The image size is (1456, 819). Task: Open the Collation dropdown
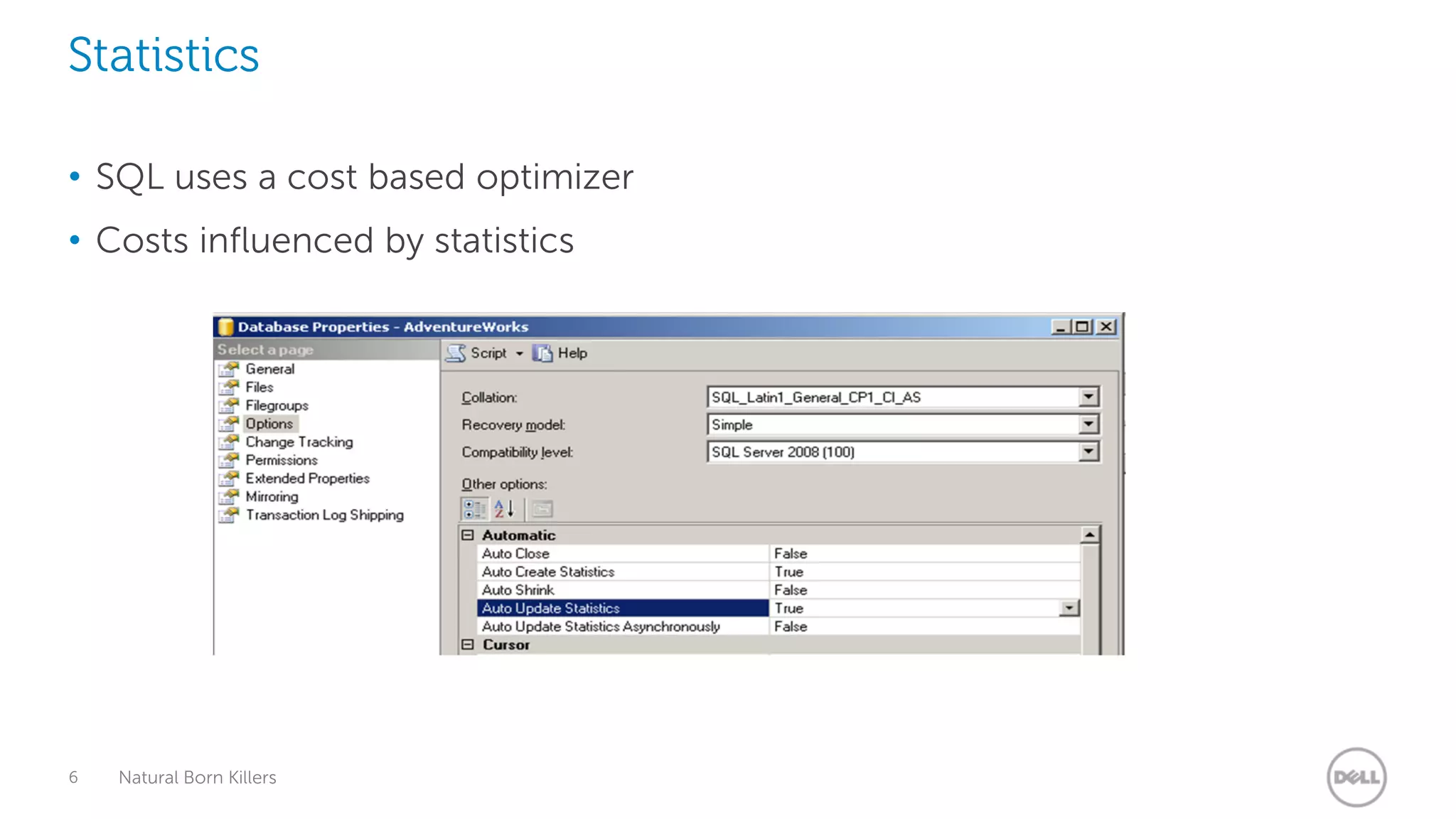pyautogui.click(x=1088, y=397)
